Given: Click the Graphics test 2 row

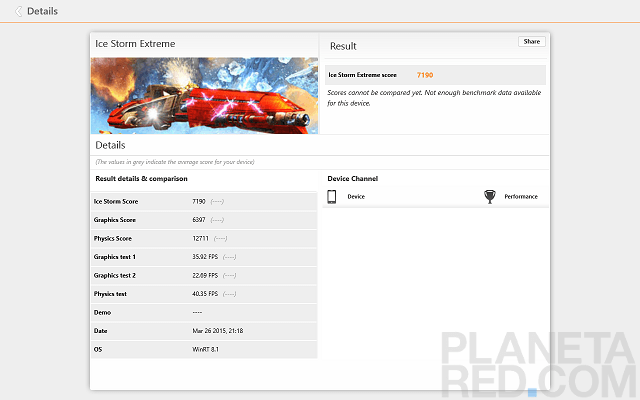Looking at the screenshot, I should [x=204, y=275].
